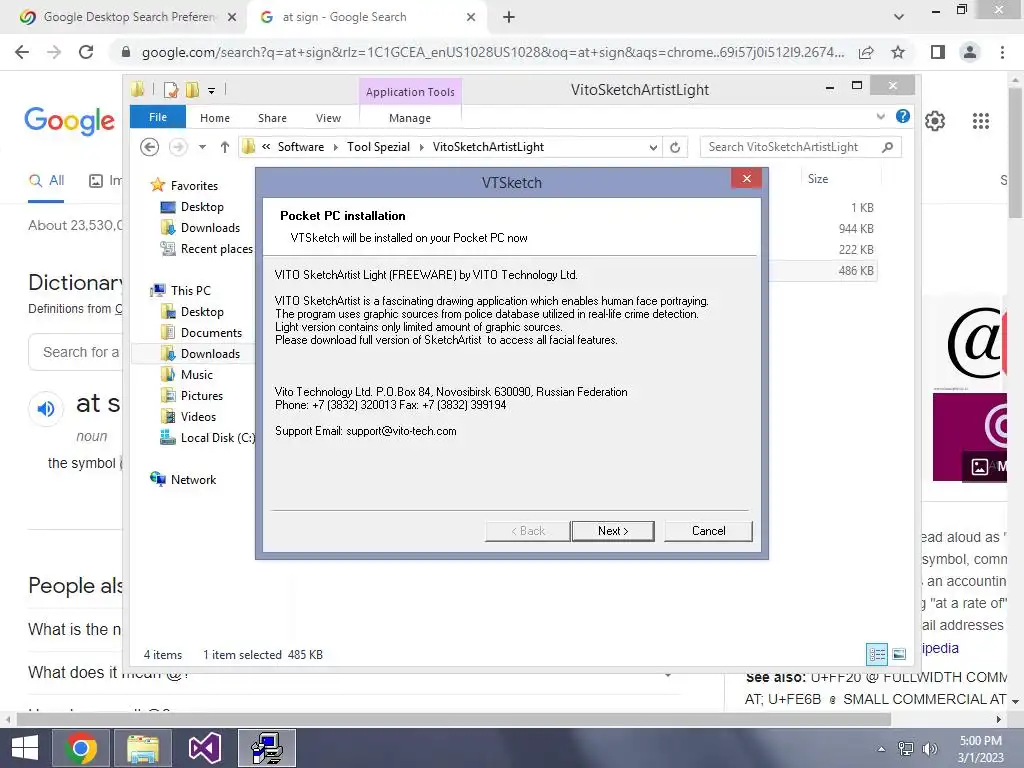Open the quick access toolbar dropdown
Image resolution: width=1024 pixels, height=768 pixels.
[212, 90]
